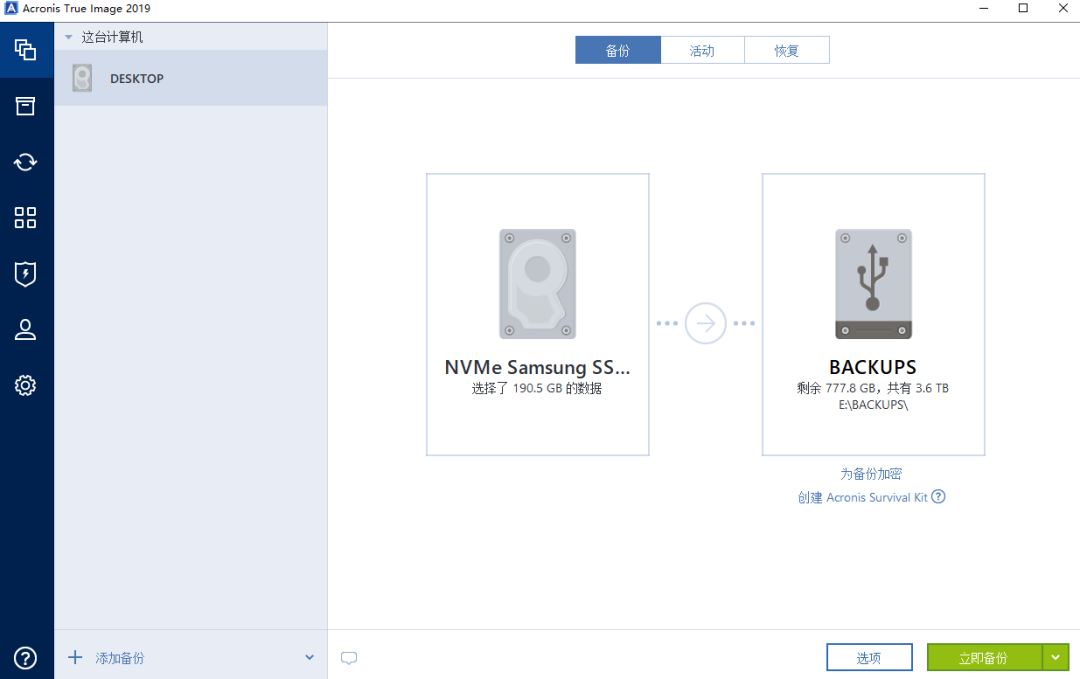Open Help question mark icon
Viewport: 1080px width, 679px height.
[25, 658]
